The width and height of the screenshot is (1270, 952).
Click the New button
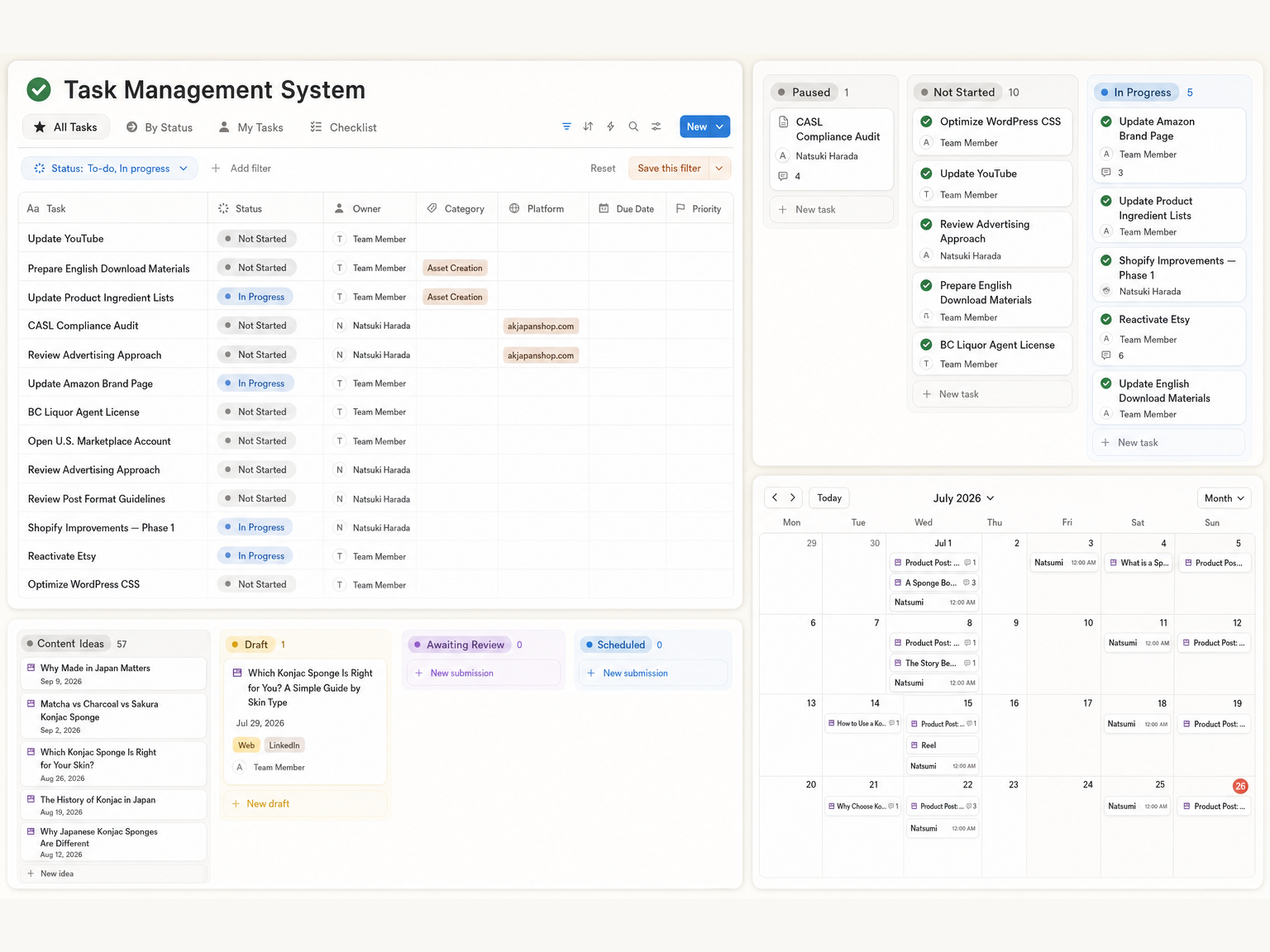(696, 126)
